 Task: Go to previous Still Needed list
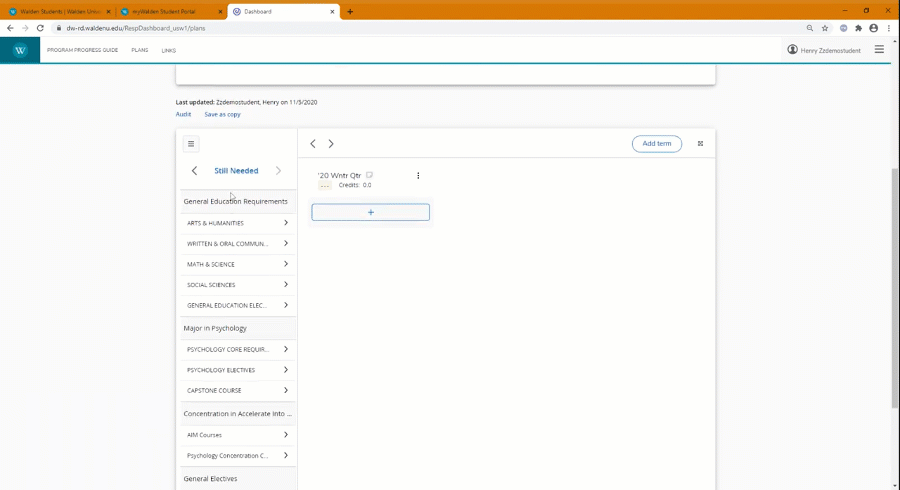[x=194, y=171]
